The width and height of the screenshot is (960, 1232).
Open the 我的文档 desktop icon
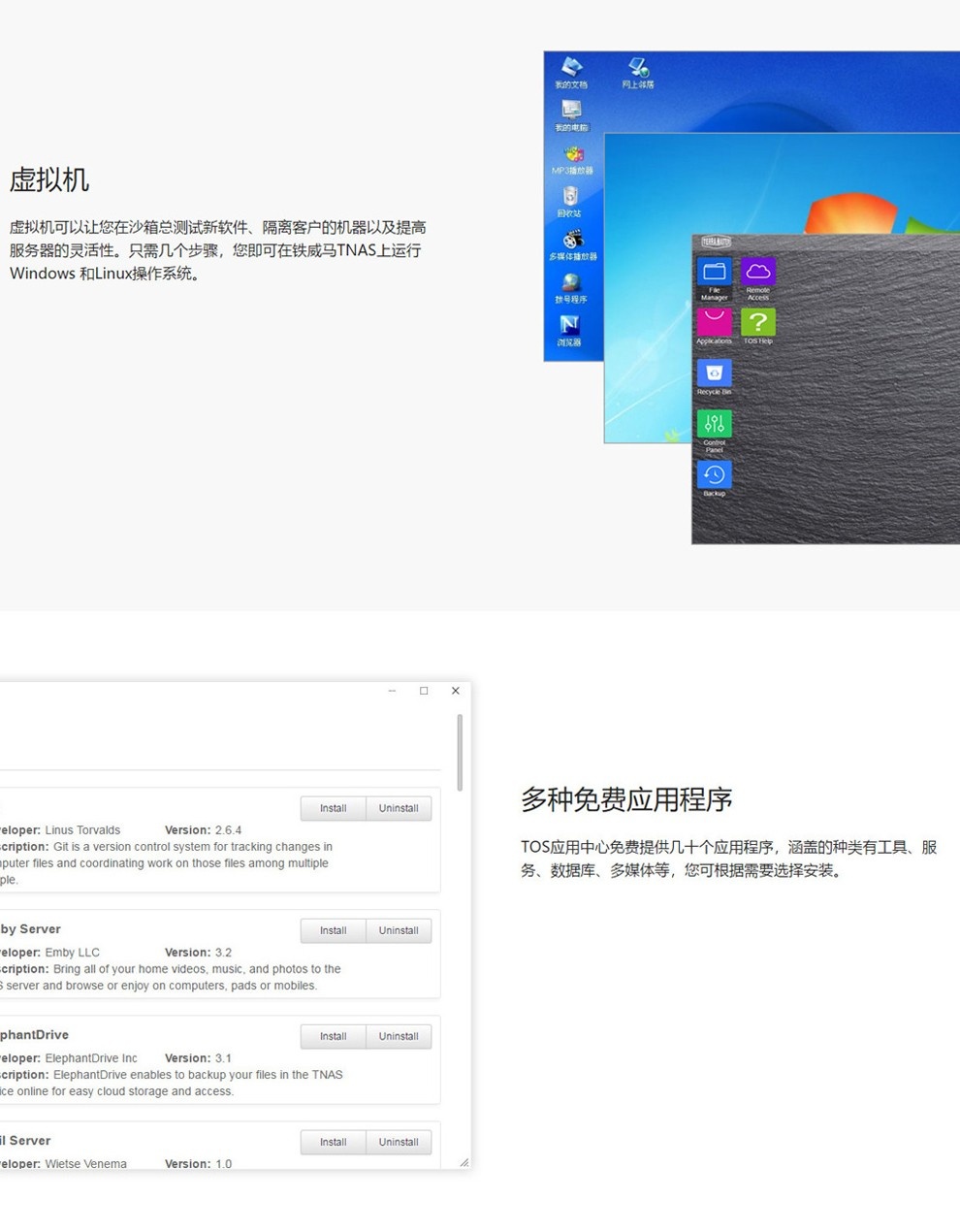coord(571,72)
